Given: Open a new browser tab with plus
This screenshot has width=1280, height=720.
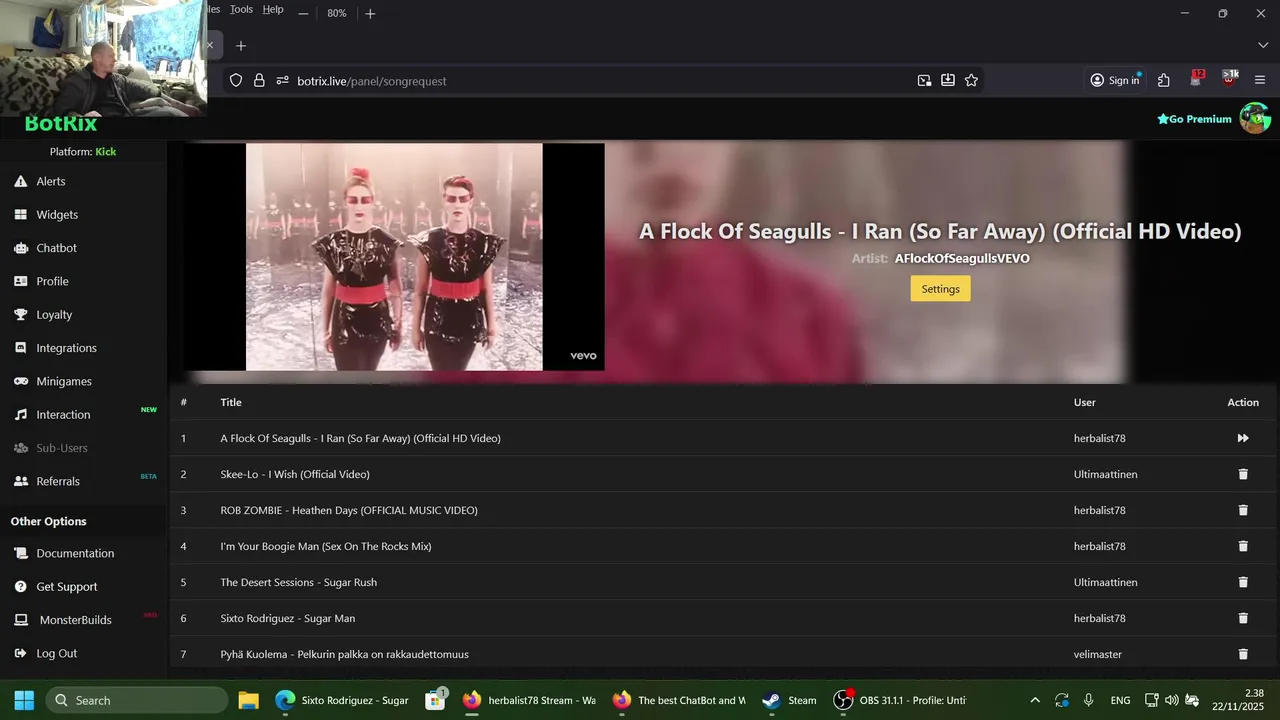Looking at the screenshot, I should tap(241, 46).
